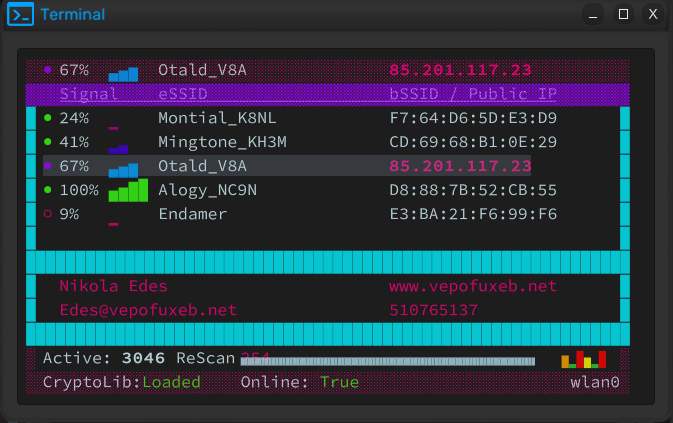Click the wlan0 interface label
Viewport: 673px width, 423px height.
(x=595, y=382)
